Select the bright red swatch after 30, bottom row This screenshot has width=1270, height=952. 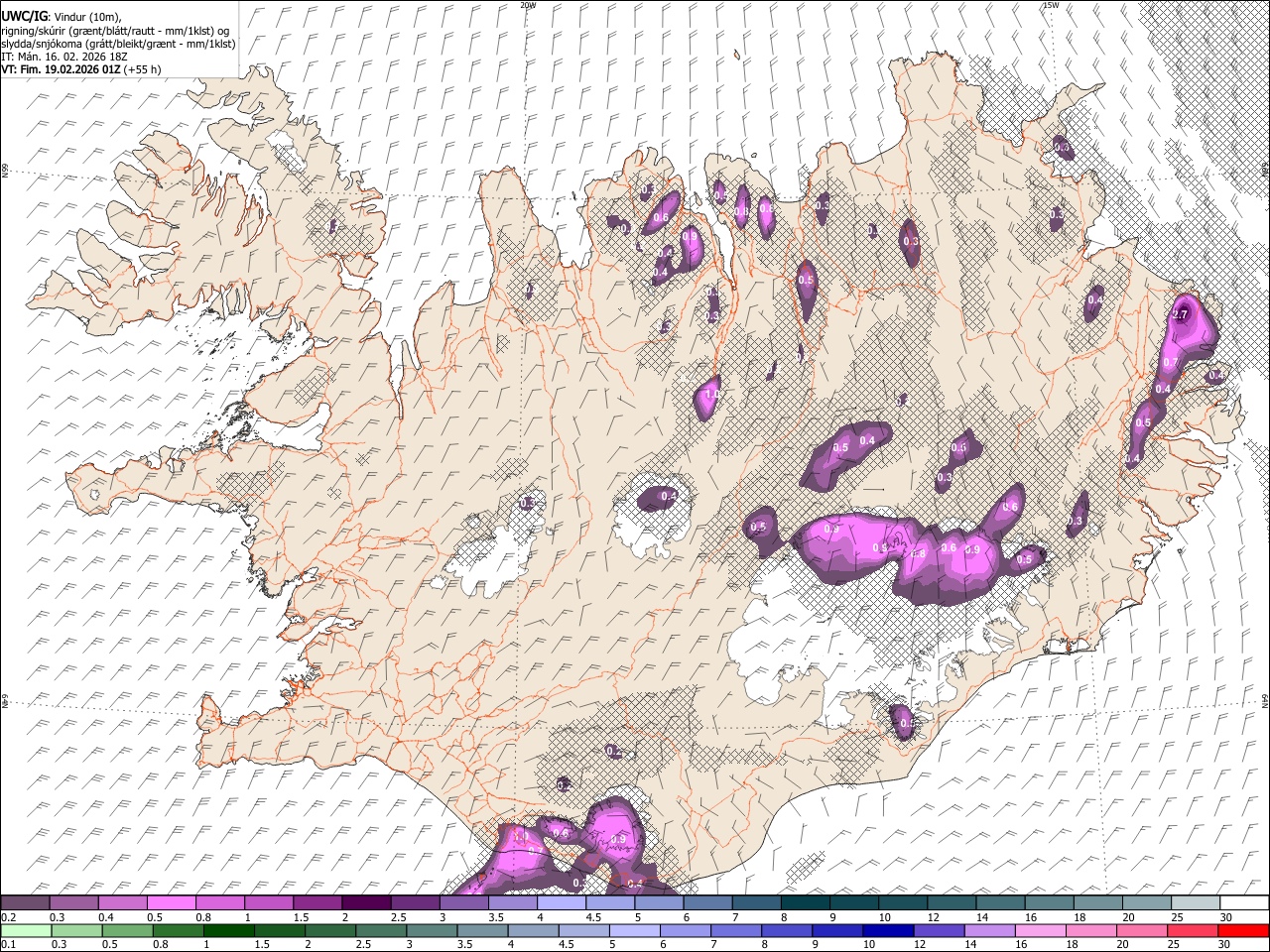point(1245,931)
